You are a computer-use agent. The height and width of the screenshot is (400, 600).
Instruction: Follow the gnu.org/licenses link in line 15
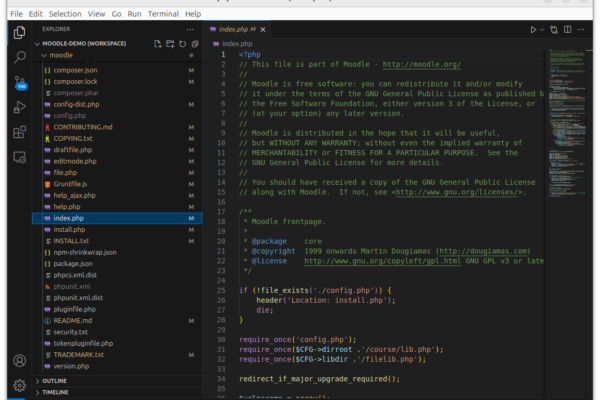coord(459,192)
